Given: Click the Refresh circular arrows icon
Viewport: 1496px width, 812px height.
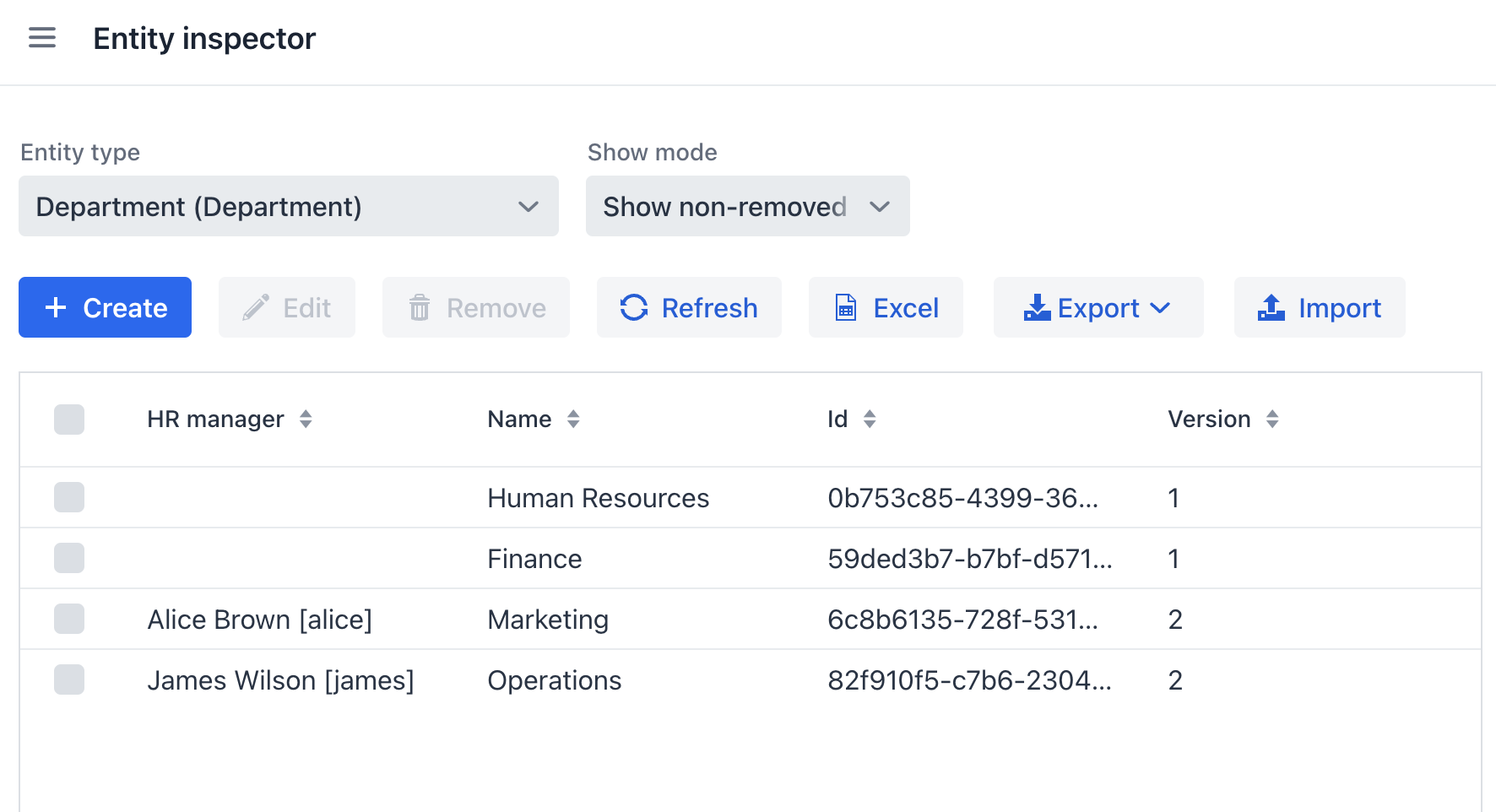Looking at the screenshot, I should click(x=634, y=308).
